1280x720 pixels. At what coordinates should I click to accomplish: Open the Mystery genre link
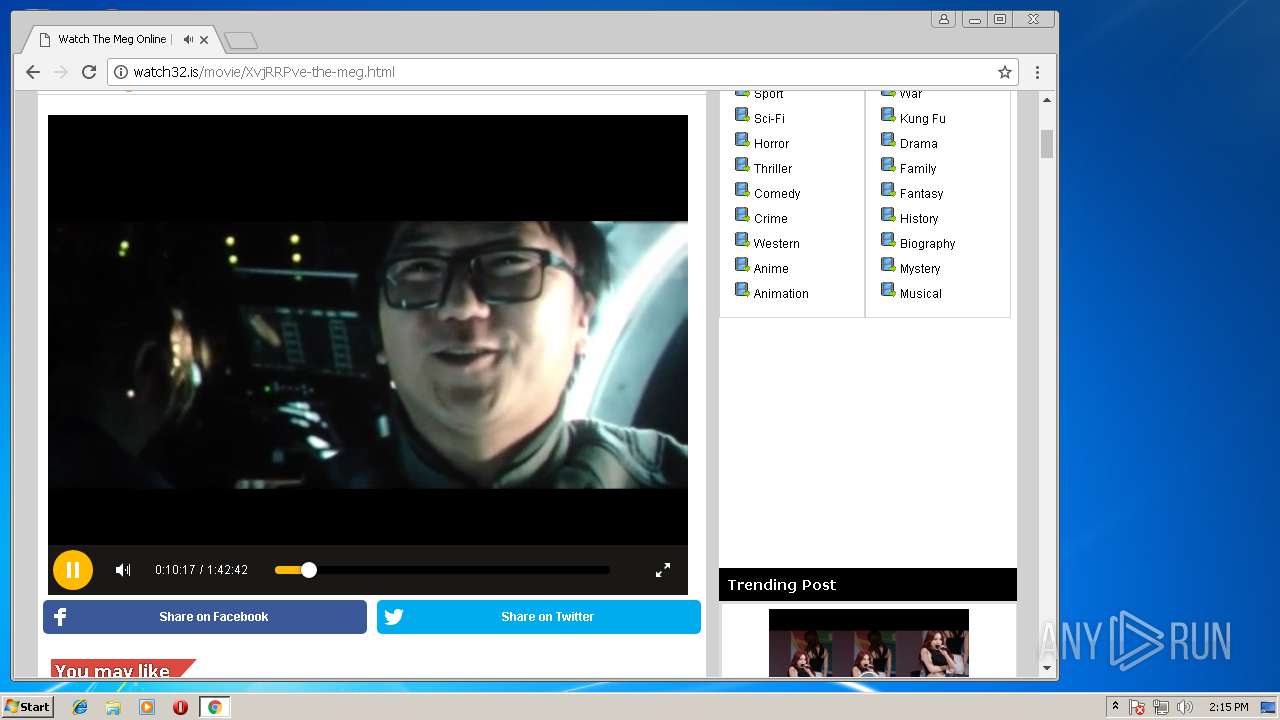pyautogui.click(x=920, y=268)
